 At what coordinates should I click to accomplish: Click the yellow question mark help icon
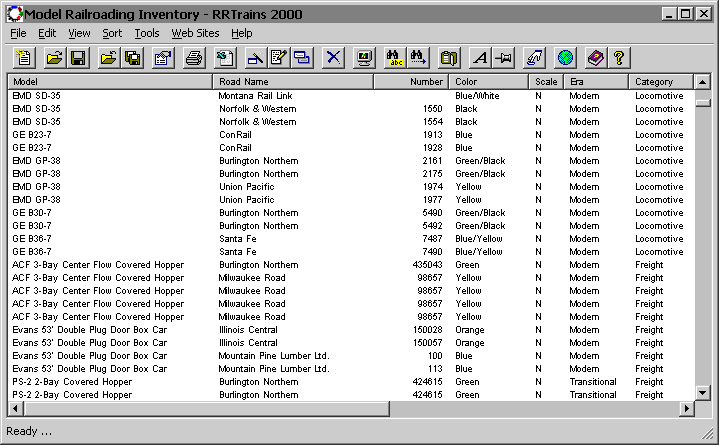click(x=620, y=58)
